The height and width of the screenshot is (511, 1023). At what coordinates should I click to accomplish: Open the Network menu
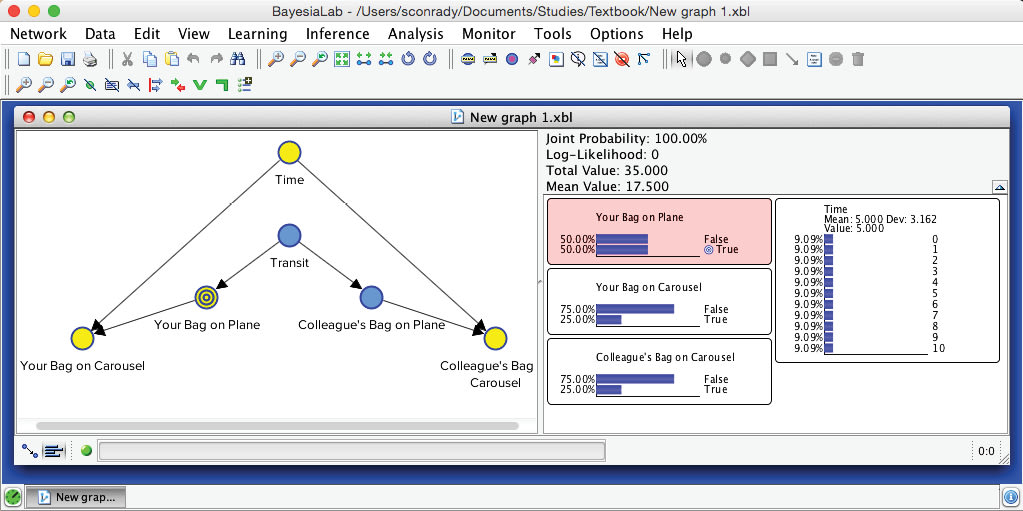(38, 34)
